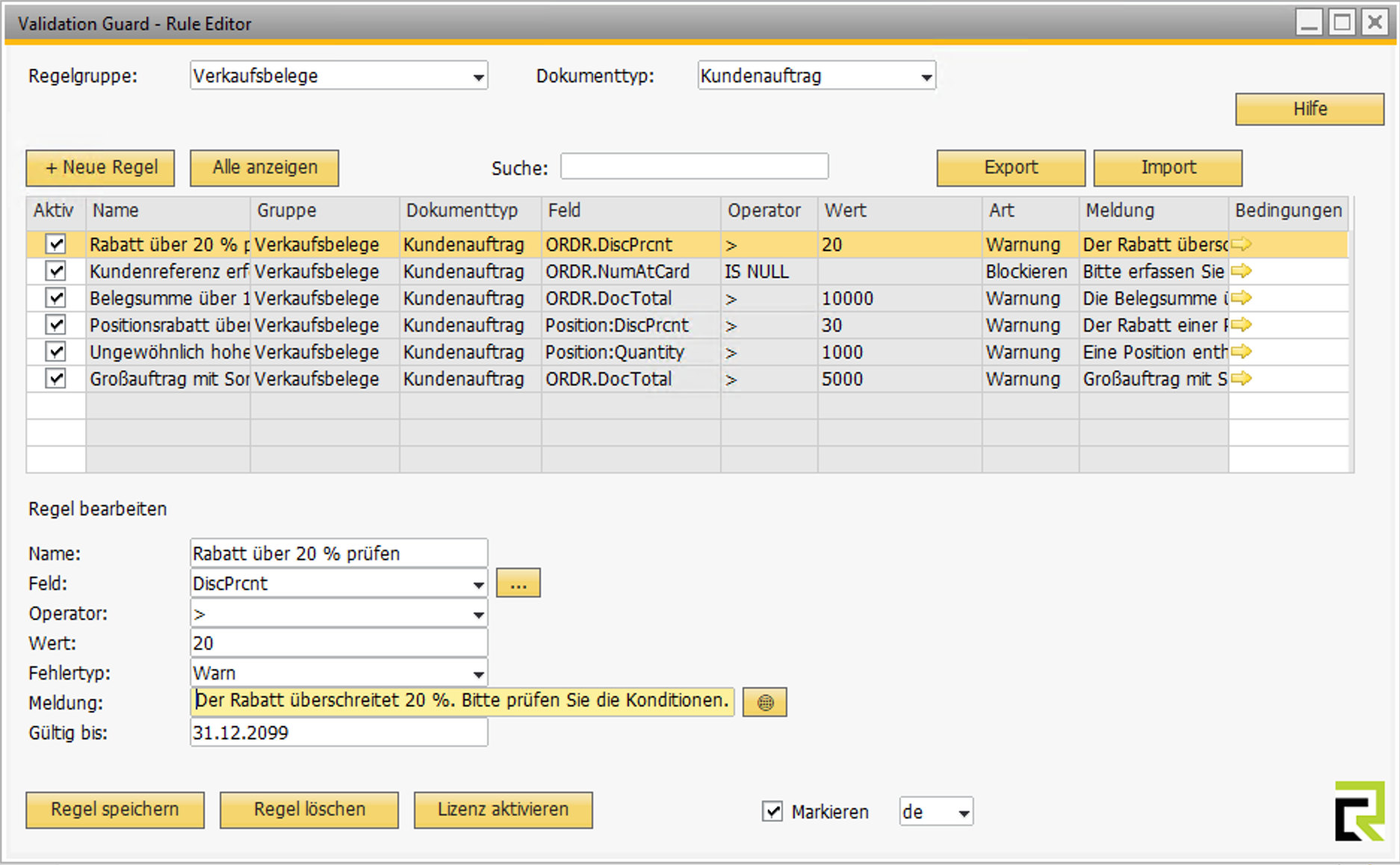Open the Dokumenttyp dropdown

[x=926, y=76]
